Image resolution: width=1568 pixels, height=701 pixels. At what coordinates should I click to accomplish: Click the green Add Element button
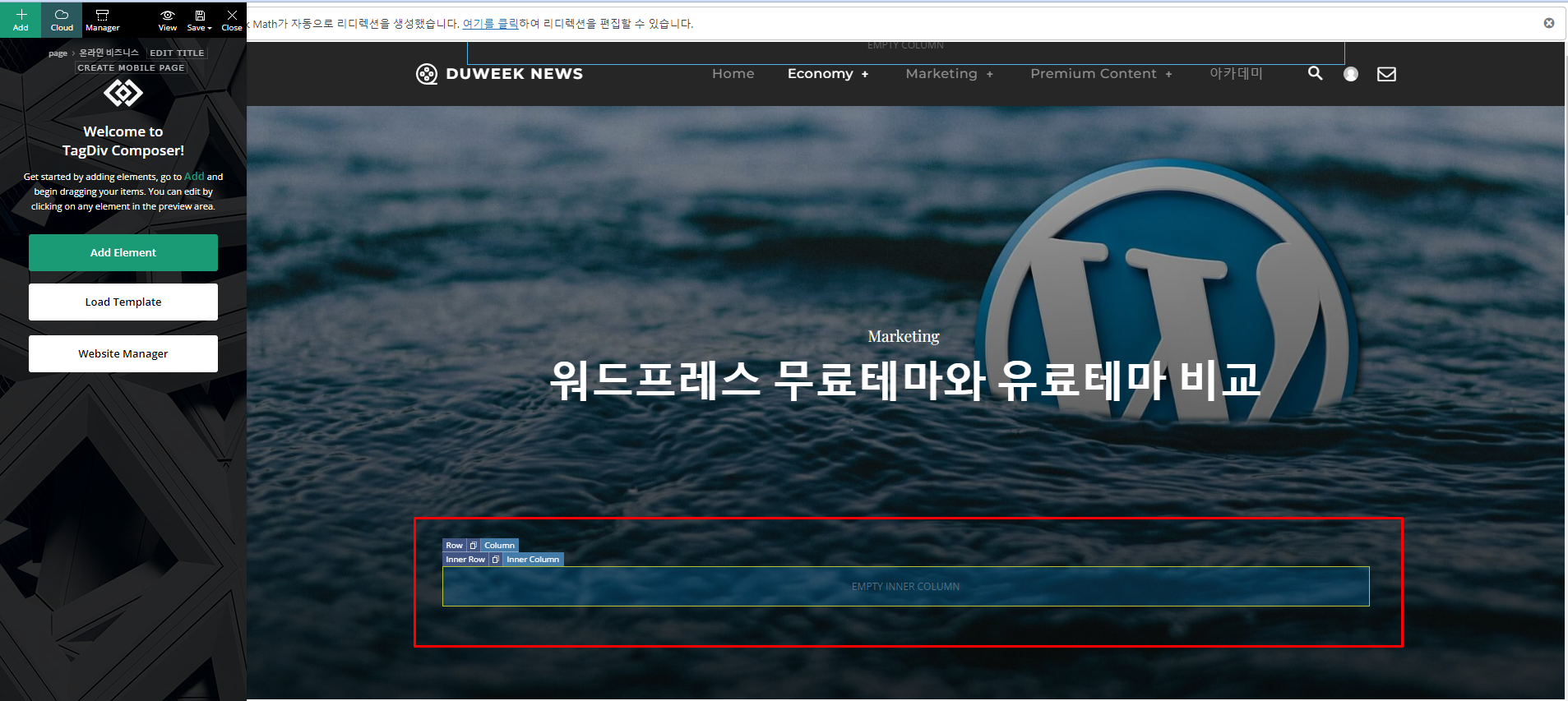click(x=123, y=252)
